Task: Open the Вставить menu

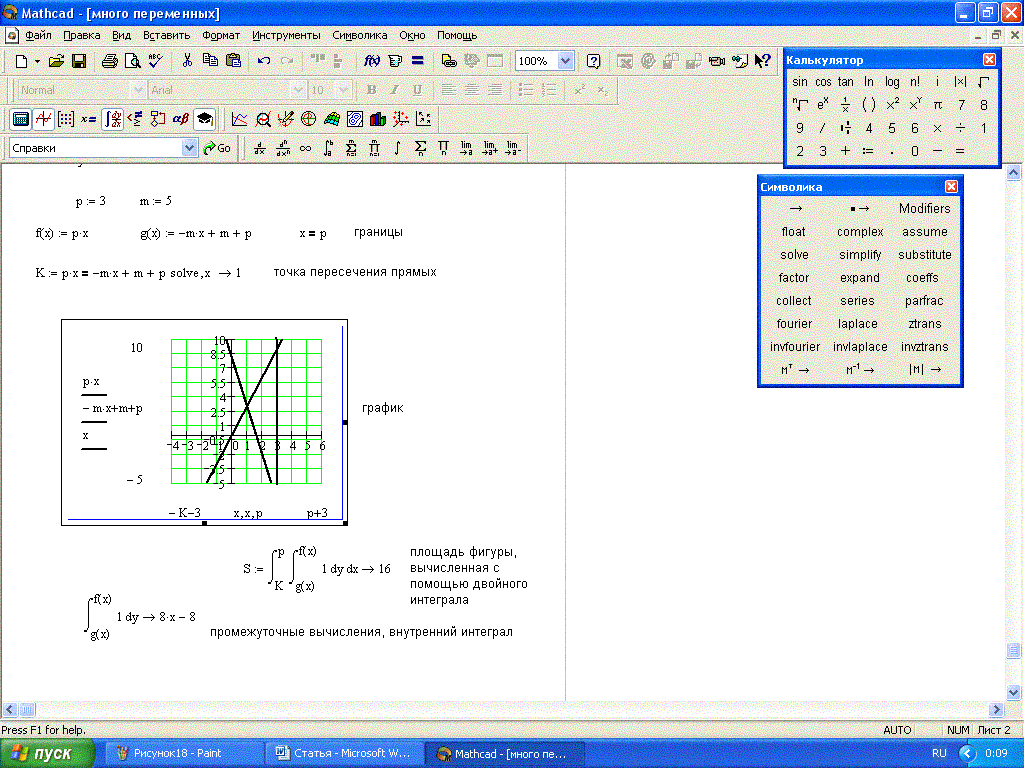Action: (x=166, y=35)
